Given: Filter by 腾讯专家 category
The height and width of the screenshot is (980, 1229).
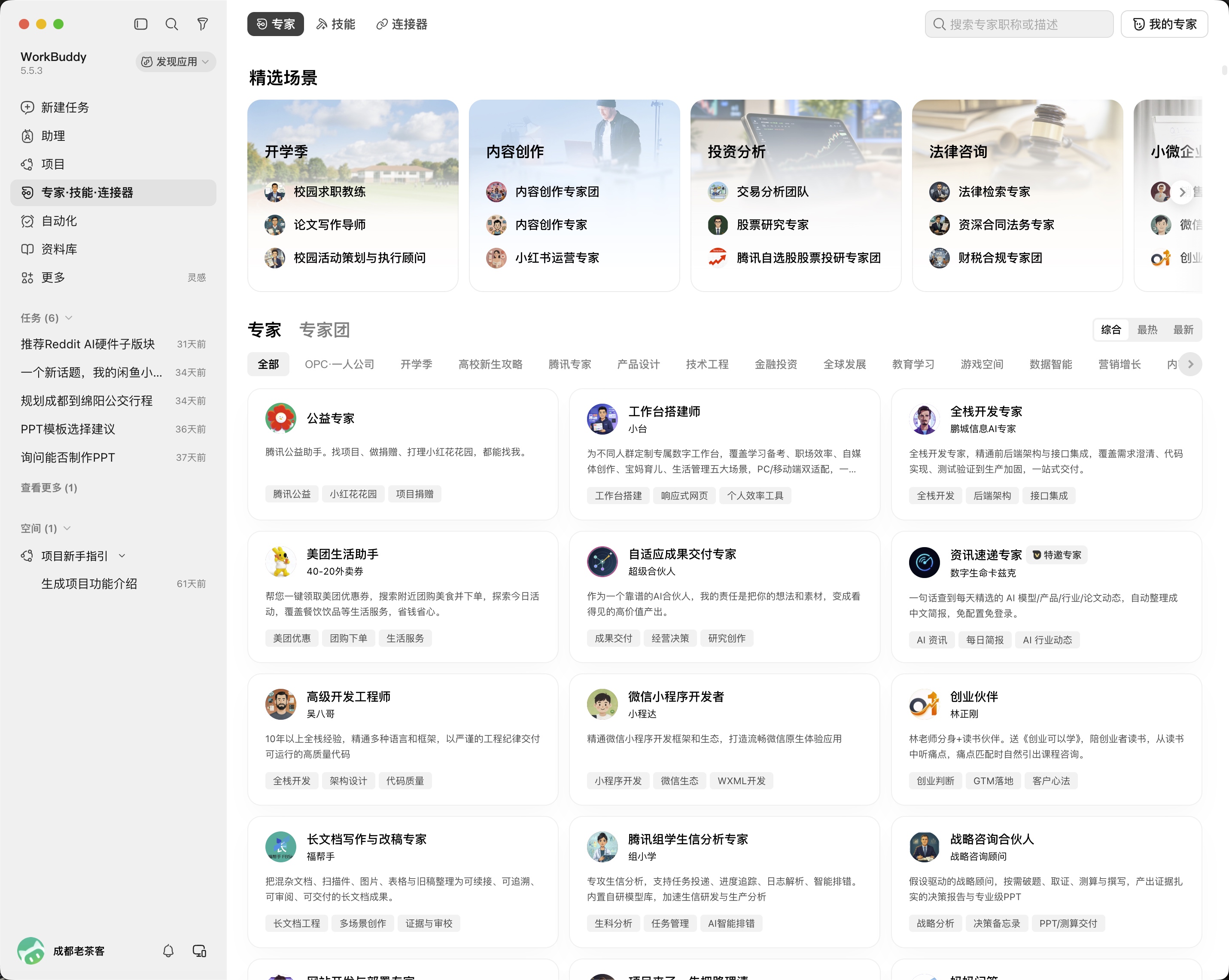Looking at the screenshot, I should click(569, 364).
